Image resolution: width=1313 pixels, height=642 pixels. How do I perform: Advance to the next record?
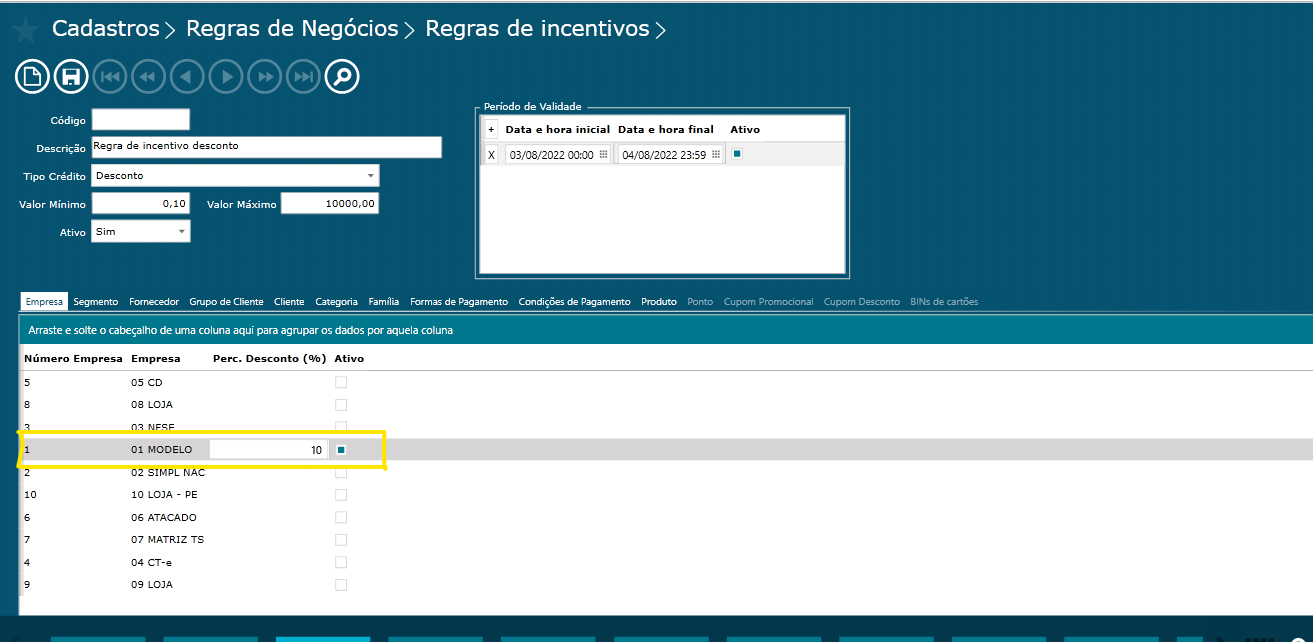click(x=225, y=76)
